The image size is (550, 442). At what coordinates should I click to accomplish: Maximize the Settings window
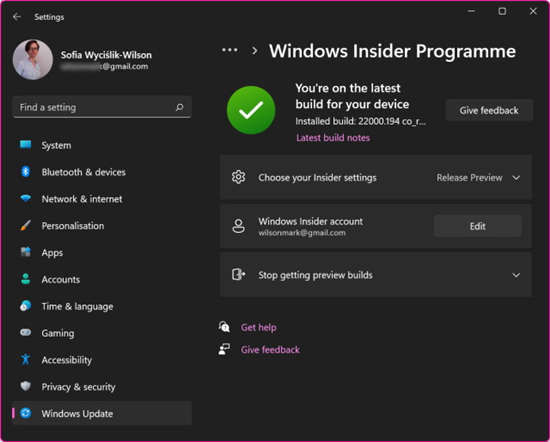coord(502,11)
